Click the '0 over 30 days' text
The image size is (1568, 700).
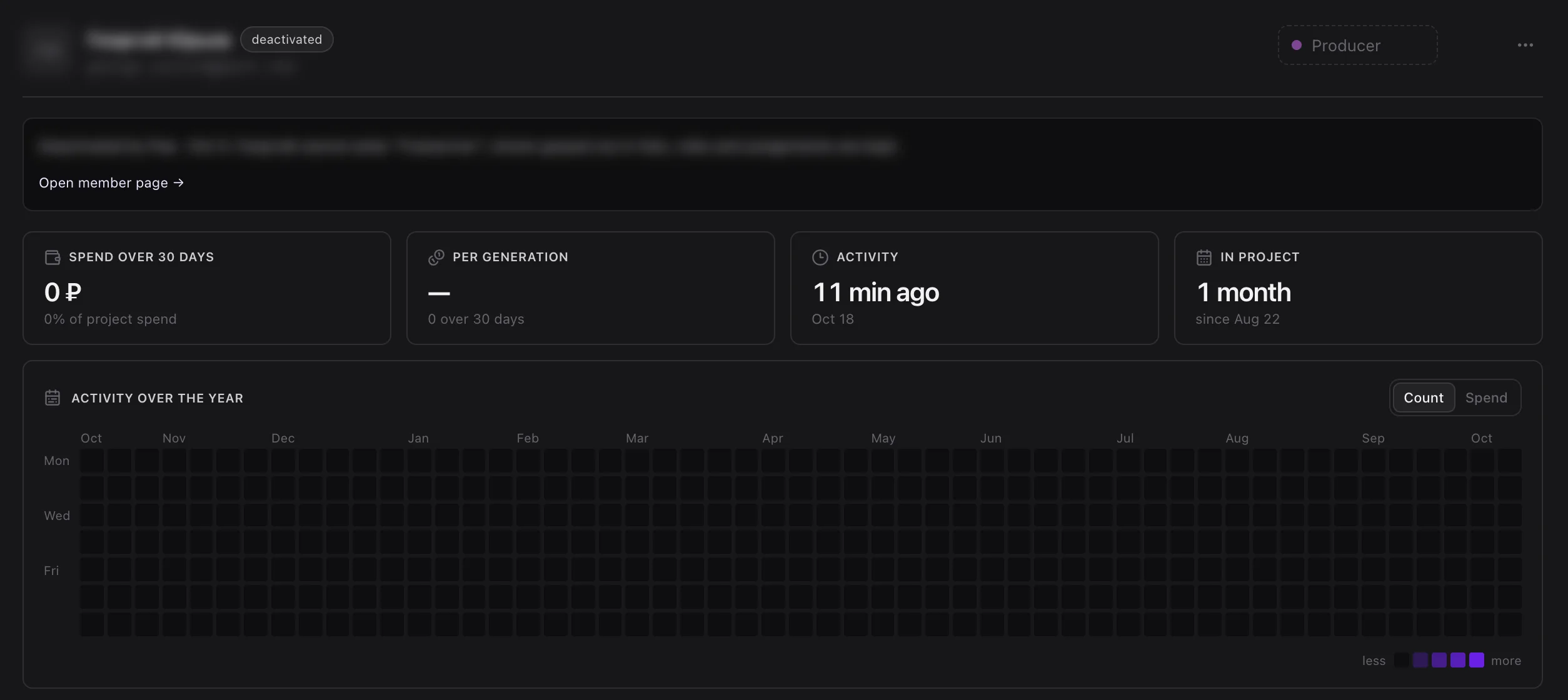tap(476, 319)
